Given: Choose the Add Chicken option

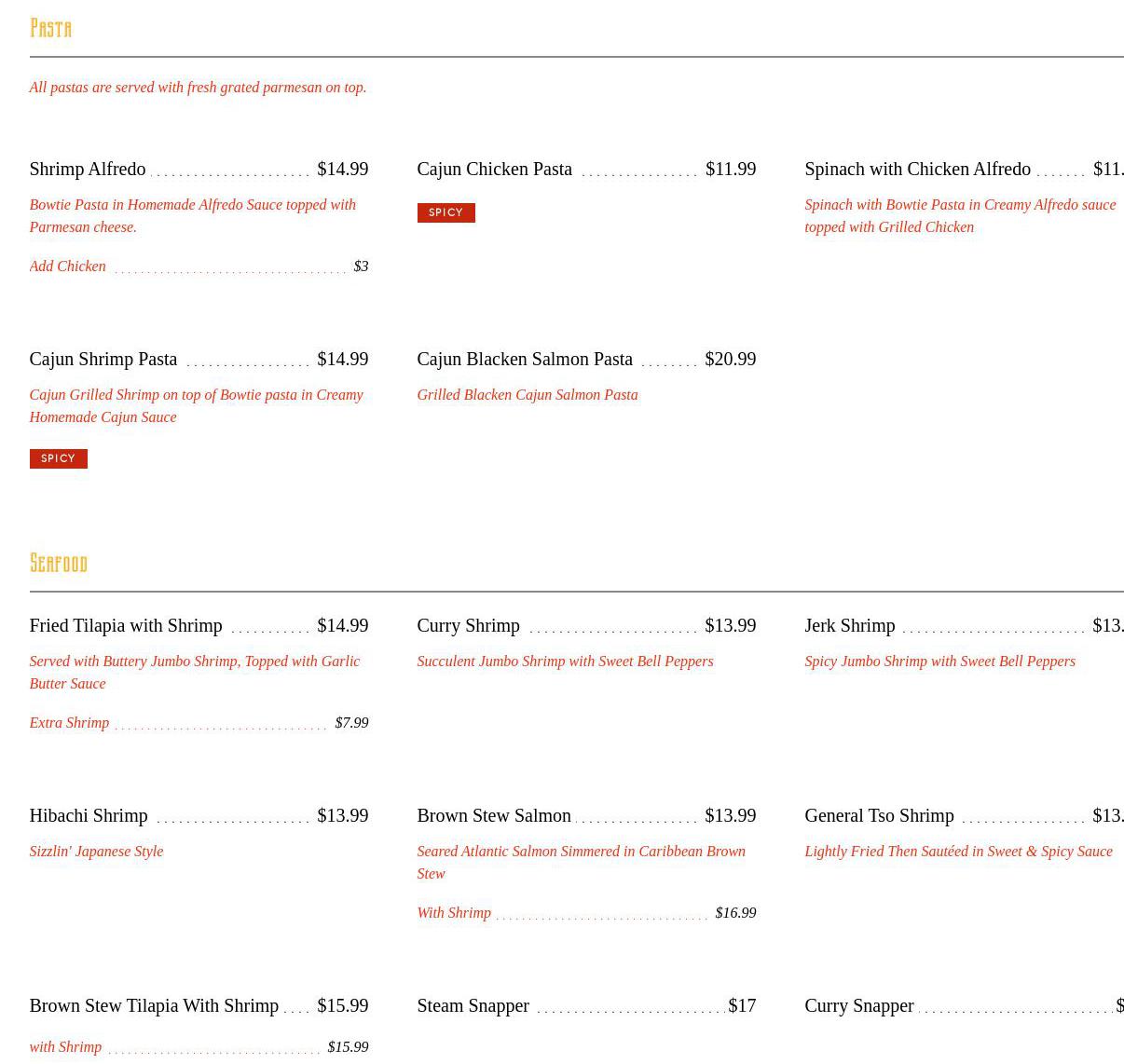Looking at the screenshot, I should pyautogui.click(x=67, y=266).
